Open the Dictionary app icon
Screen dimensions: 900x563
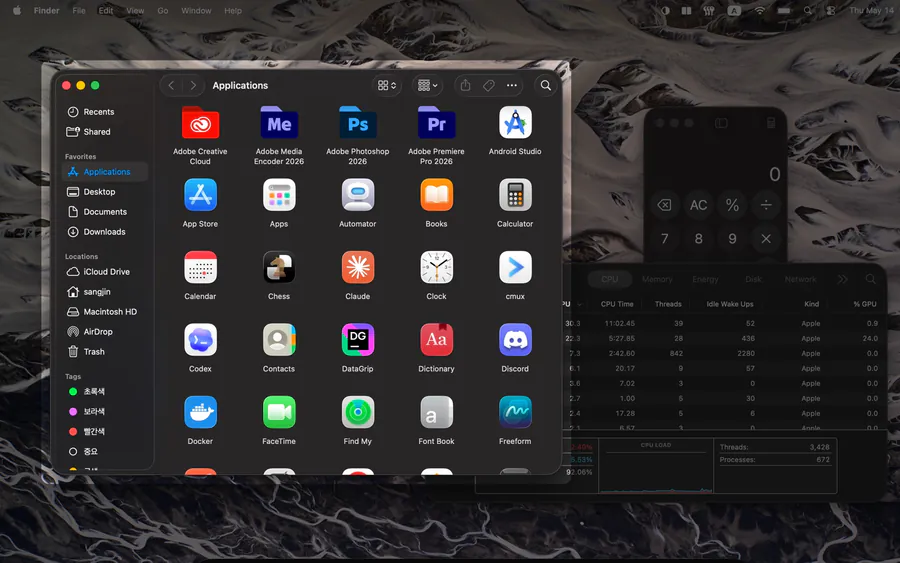click(x=436, y=340)
